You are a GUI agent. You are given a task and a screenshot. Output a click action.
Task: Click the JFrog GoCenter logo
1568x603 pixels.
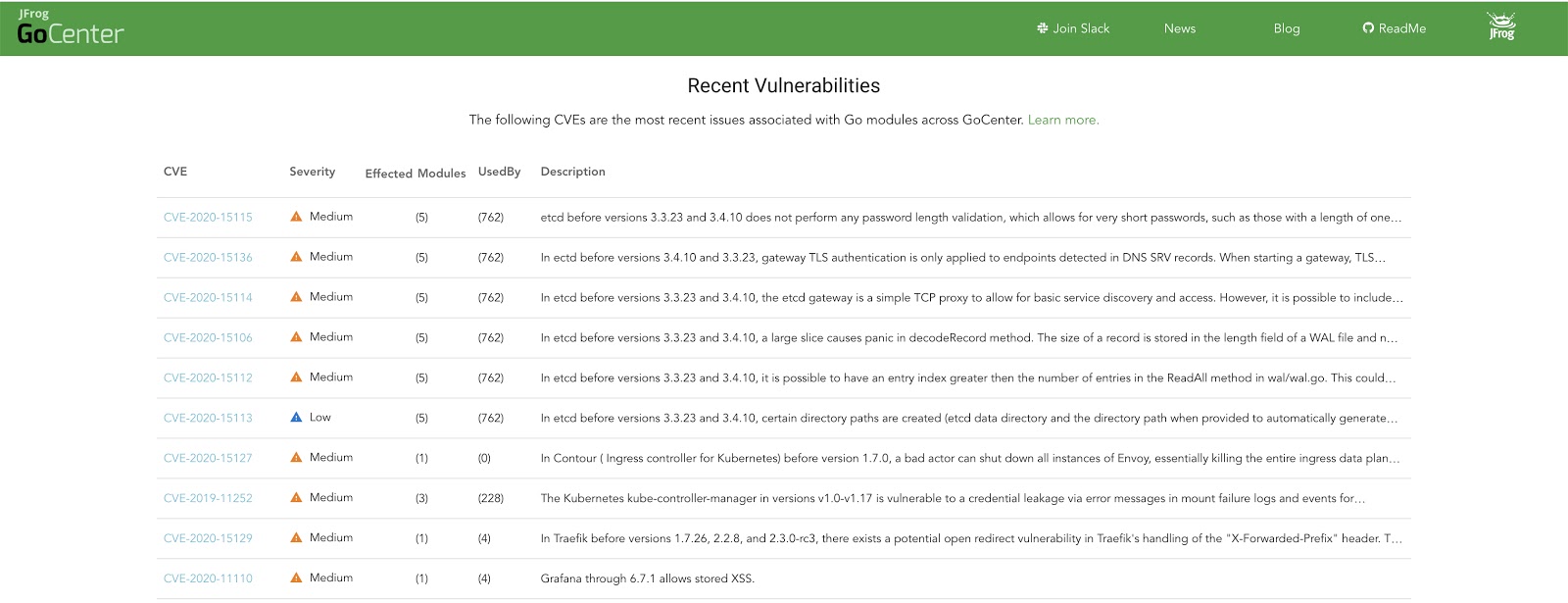click(71, 28)
